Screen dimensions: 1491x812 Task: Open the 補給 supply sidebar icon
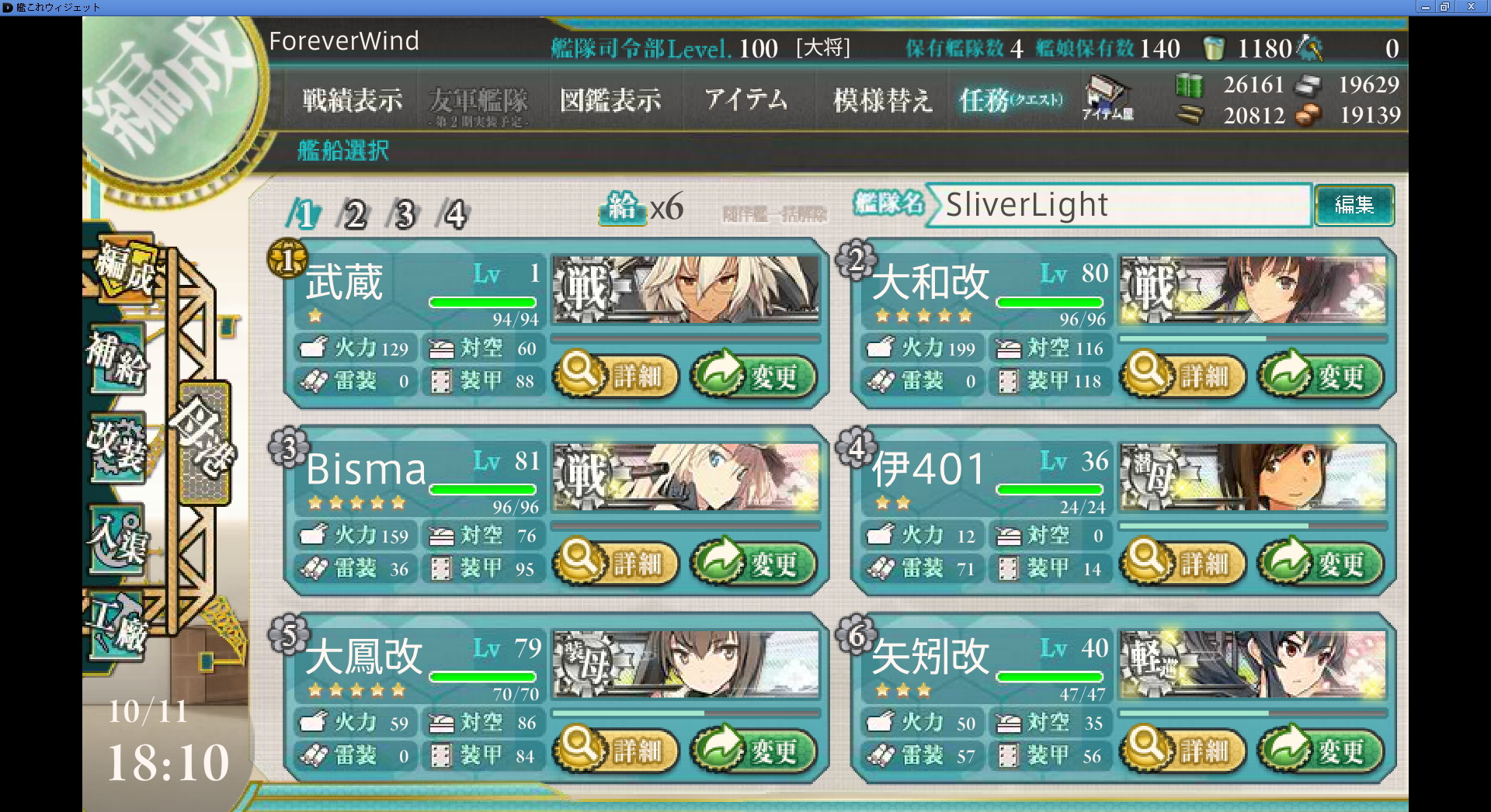[x=117, y=359]
